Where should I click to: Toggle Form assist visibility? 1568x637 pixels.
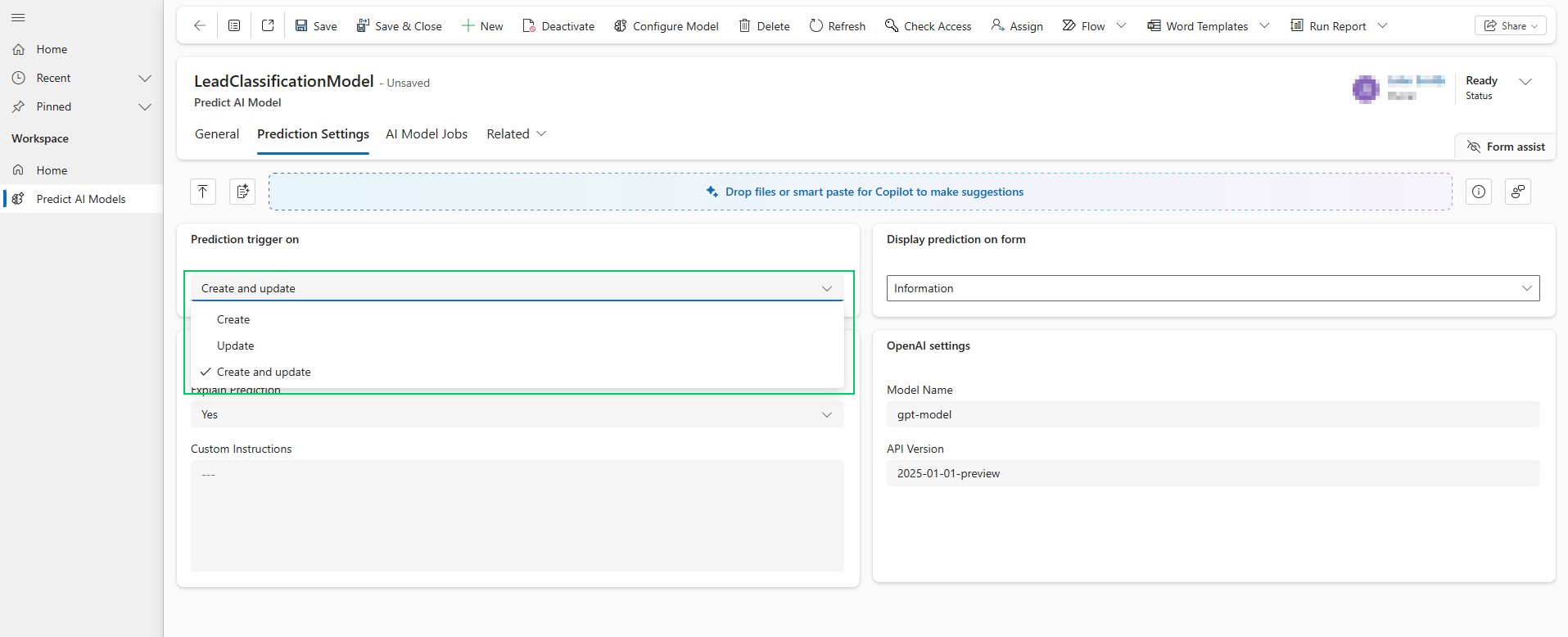(1506, 147)
